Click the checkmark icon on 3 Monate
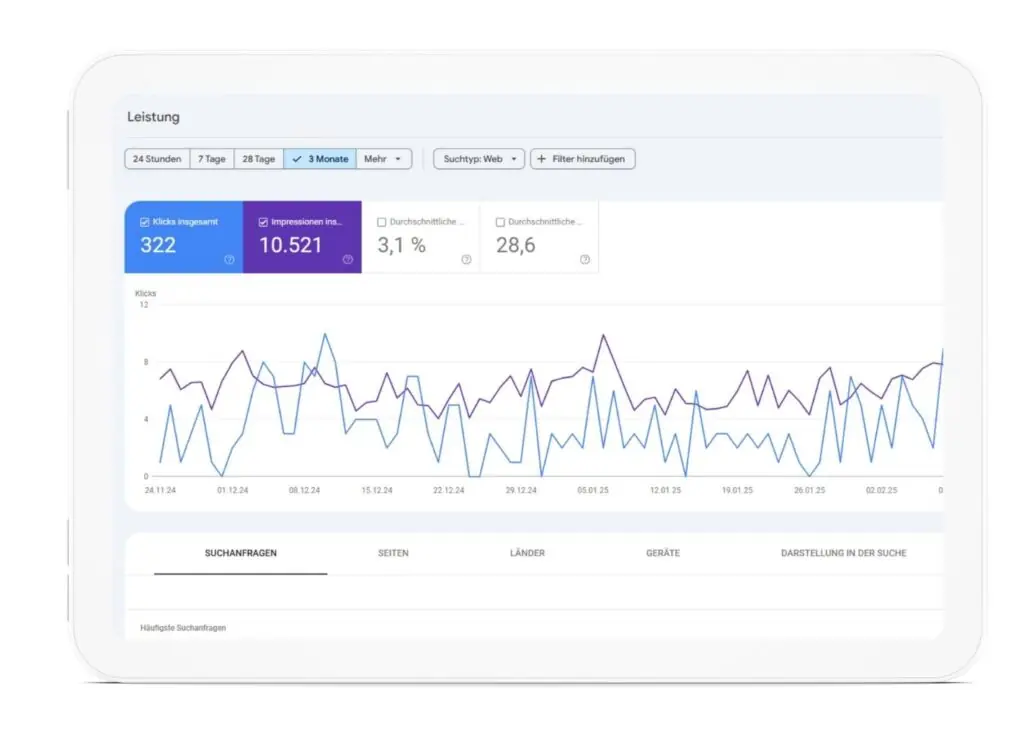This screenshot has height=740, width=1024. click(x=296, y=158)
